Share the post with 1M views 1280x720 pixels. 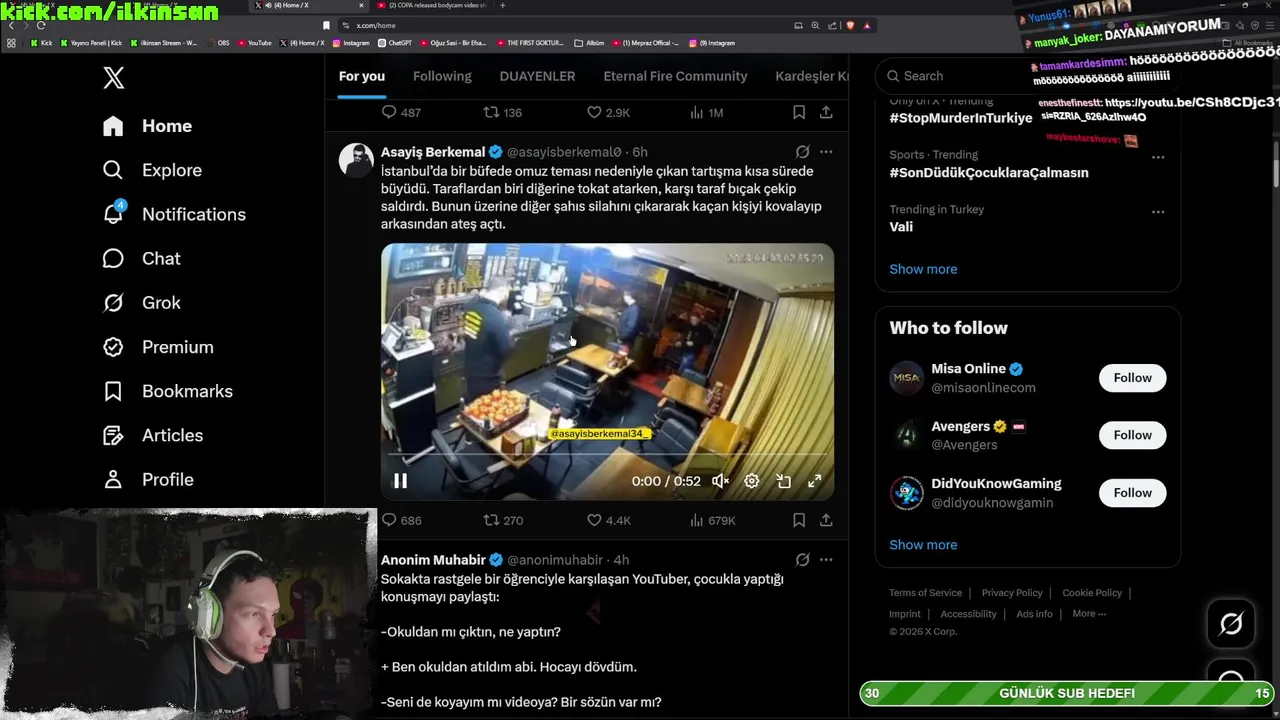(826, 113)
